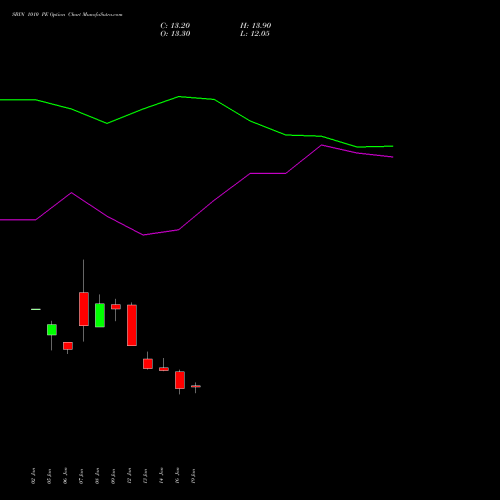Click the low value 'L: 12.05'
The height and width of the screenshot is (500, 500).
click(255, 34)
